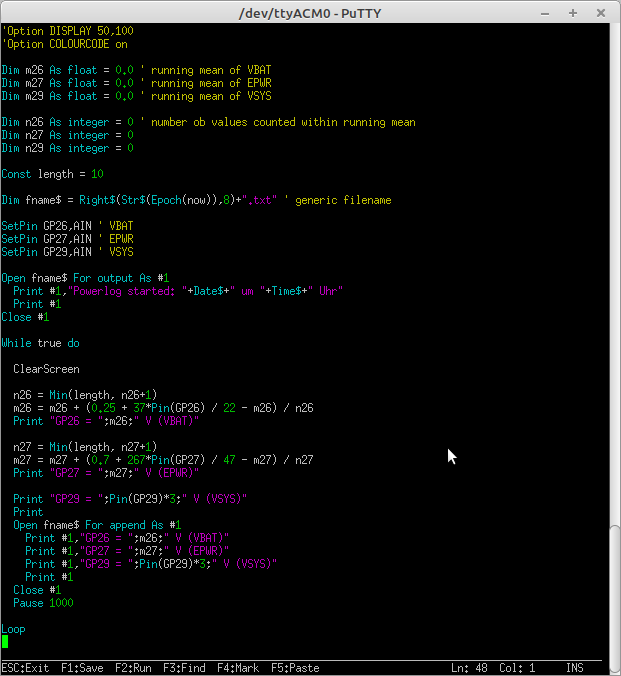This screenshot has width=621, height=676.
Task: Click ESC:Exit in the status bar
Action: click(25, 667)
